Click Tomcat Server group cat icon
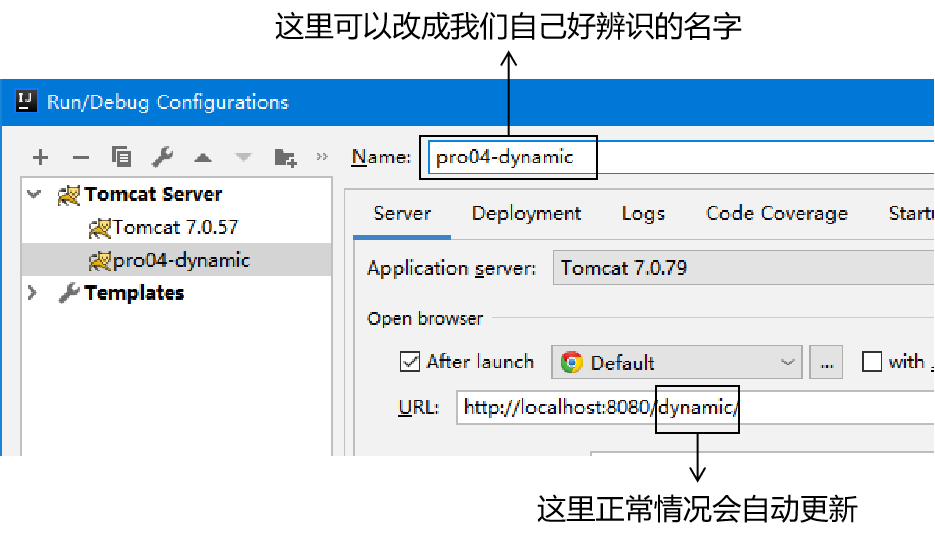 point(69,195)
